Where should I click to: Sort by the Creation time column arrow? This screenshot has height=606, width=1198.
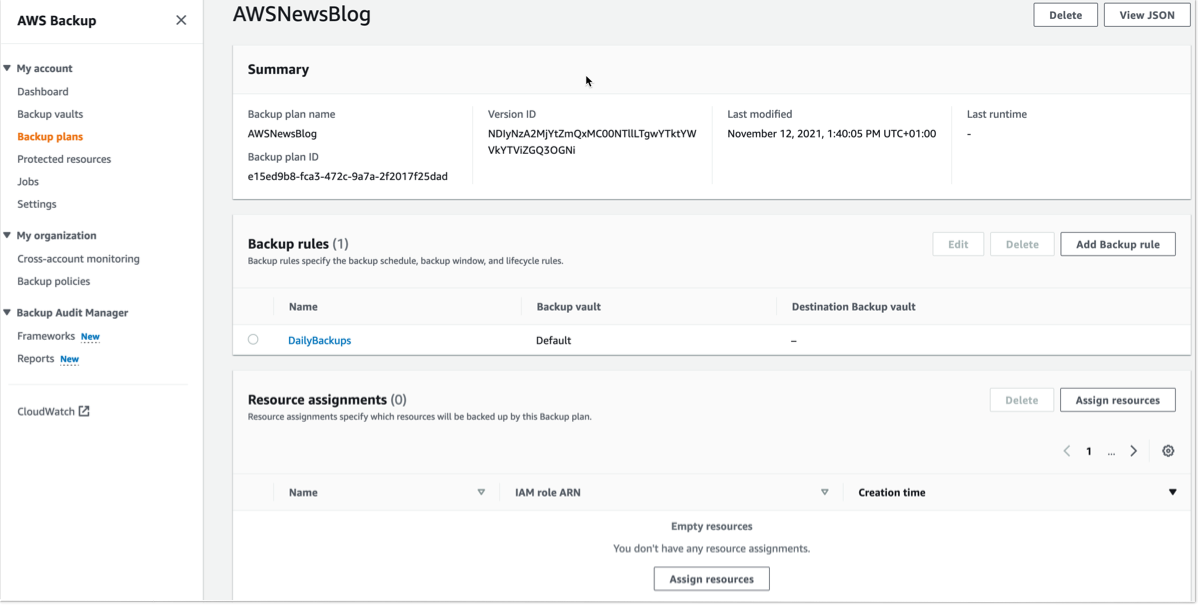click(1172, 491)
